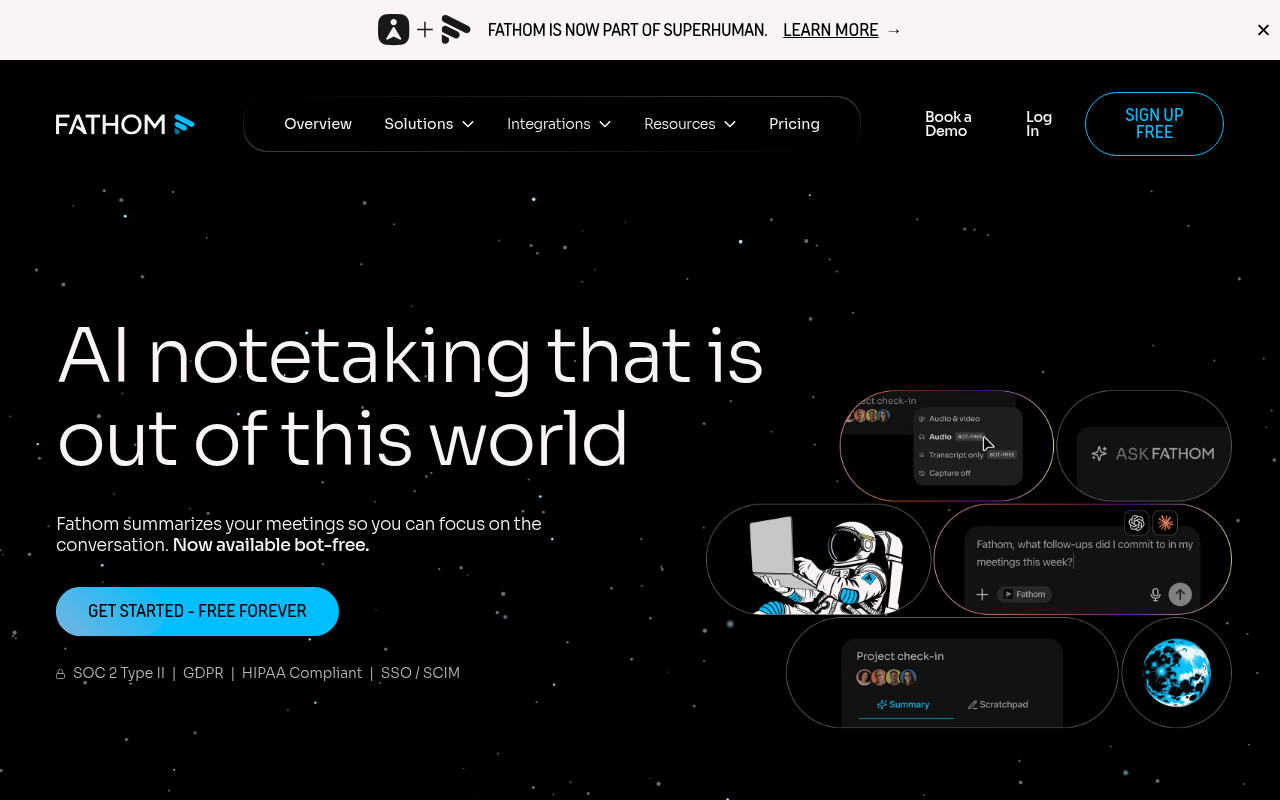
Task: Open the Overview nav item
Action: [x=318, y=124]
